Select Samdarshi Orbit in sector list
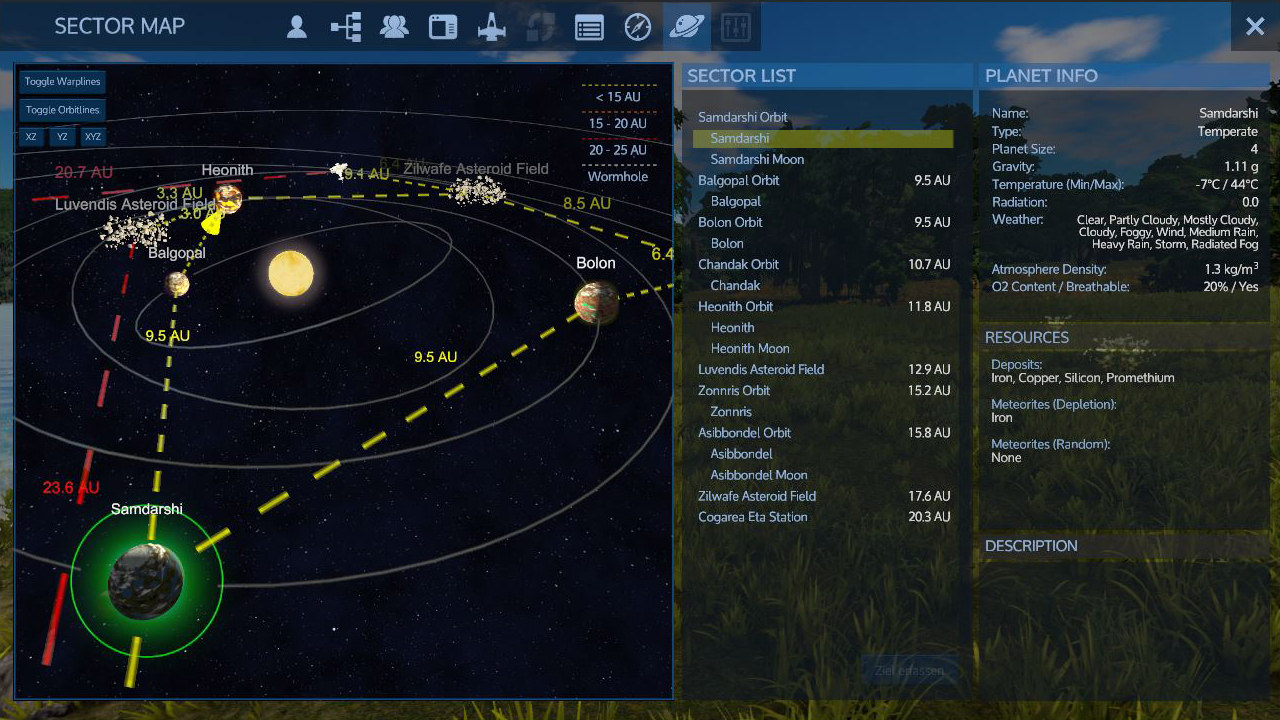The image size is (1280, 720). (743, 117)
